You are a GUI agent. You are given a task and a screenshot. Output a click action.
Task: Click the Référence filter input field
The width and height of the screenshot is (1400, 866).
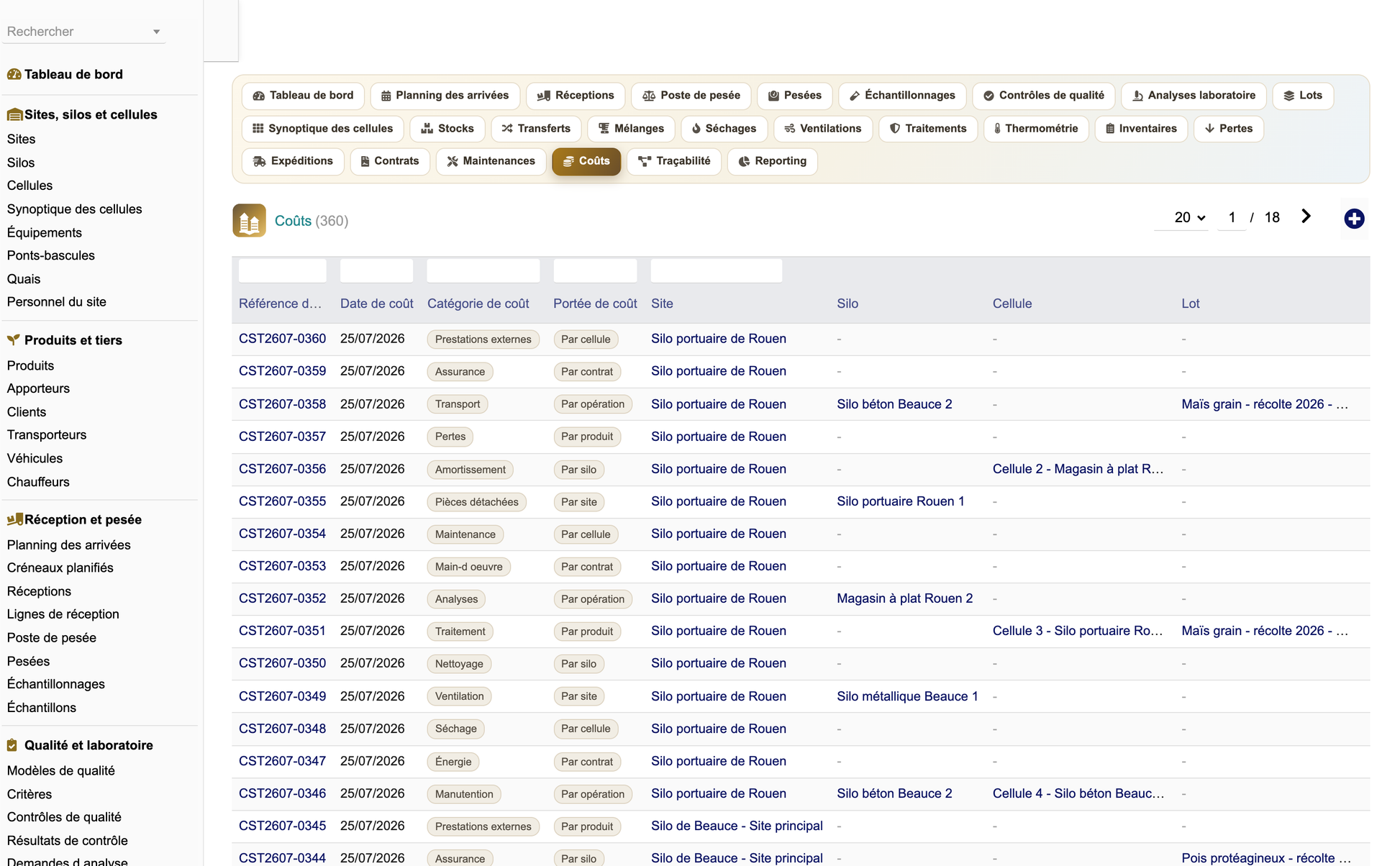tap(282, 270)
